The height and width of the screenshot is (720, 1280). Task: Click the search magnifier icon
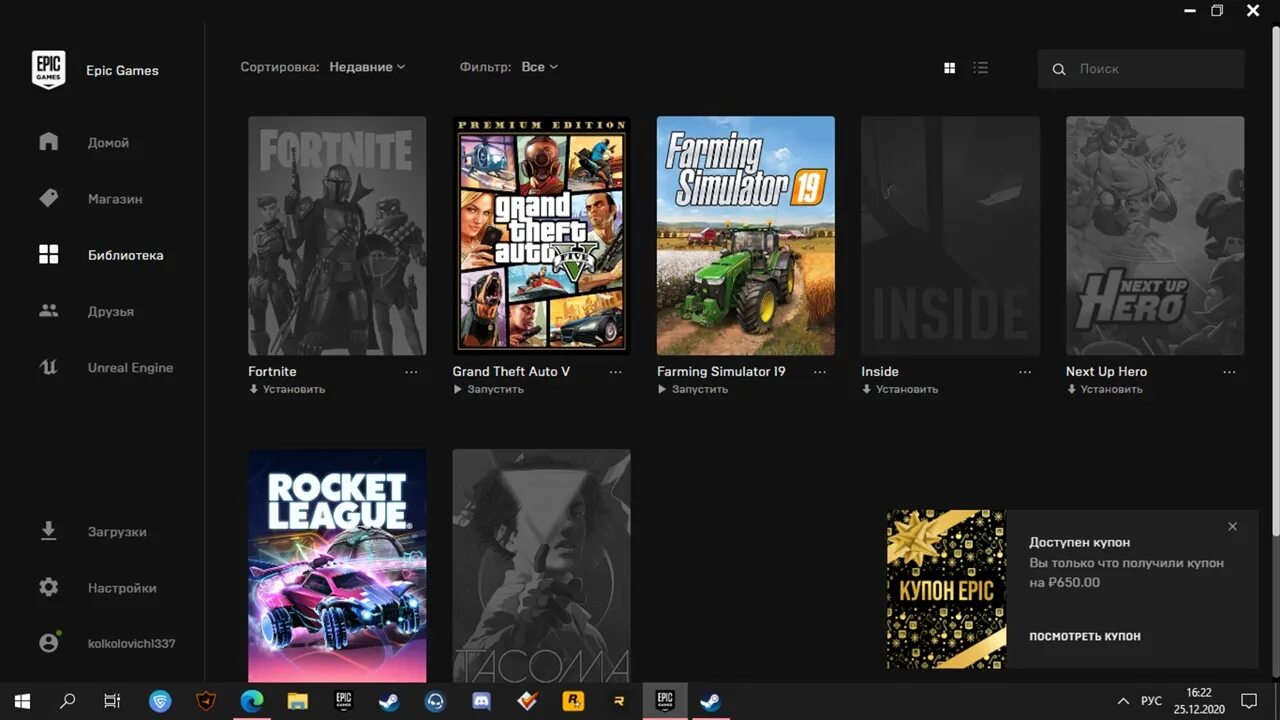click(x=1059, y=69)
